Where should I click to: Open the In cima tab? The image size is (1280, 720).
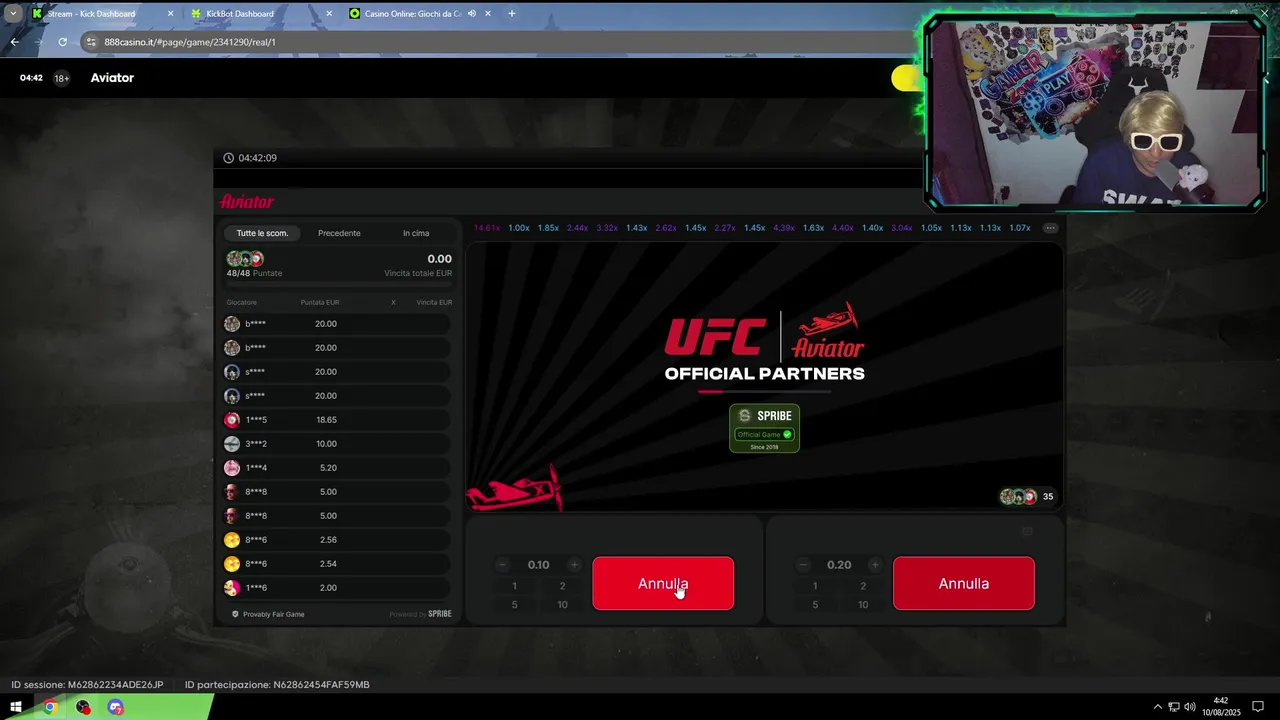click(x=416, y=233)
